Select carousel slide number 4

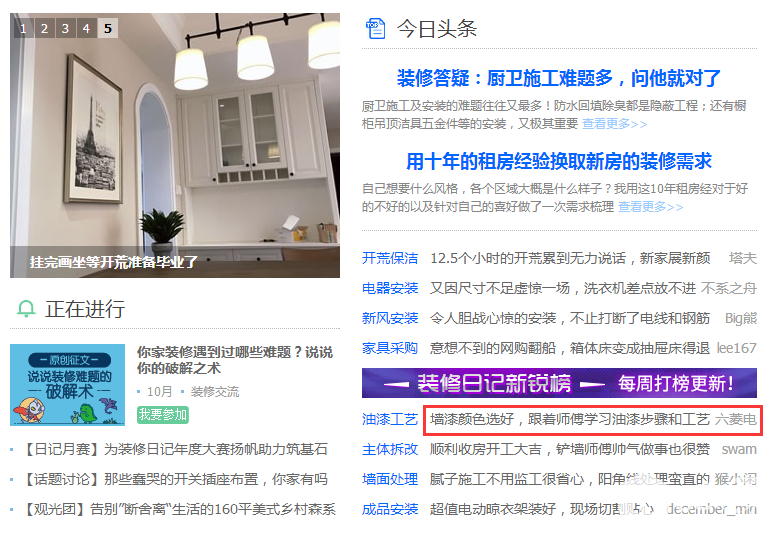tap(86, 28)
